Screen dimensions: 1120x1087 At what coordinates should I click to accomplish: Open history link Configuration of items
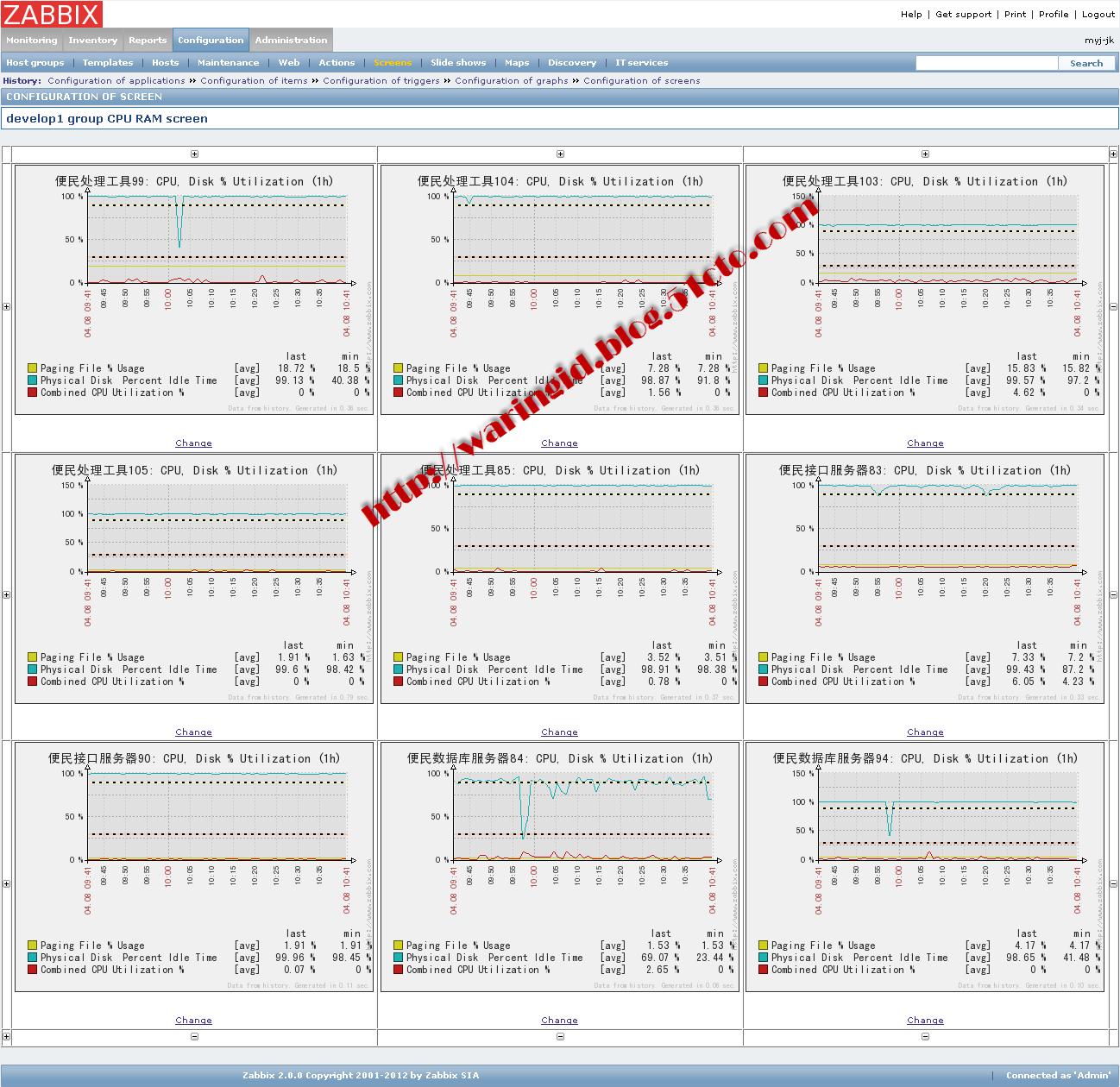tap(254, 81)
